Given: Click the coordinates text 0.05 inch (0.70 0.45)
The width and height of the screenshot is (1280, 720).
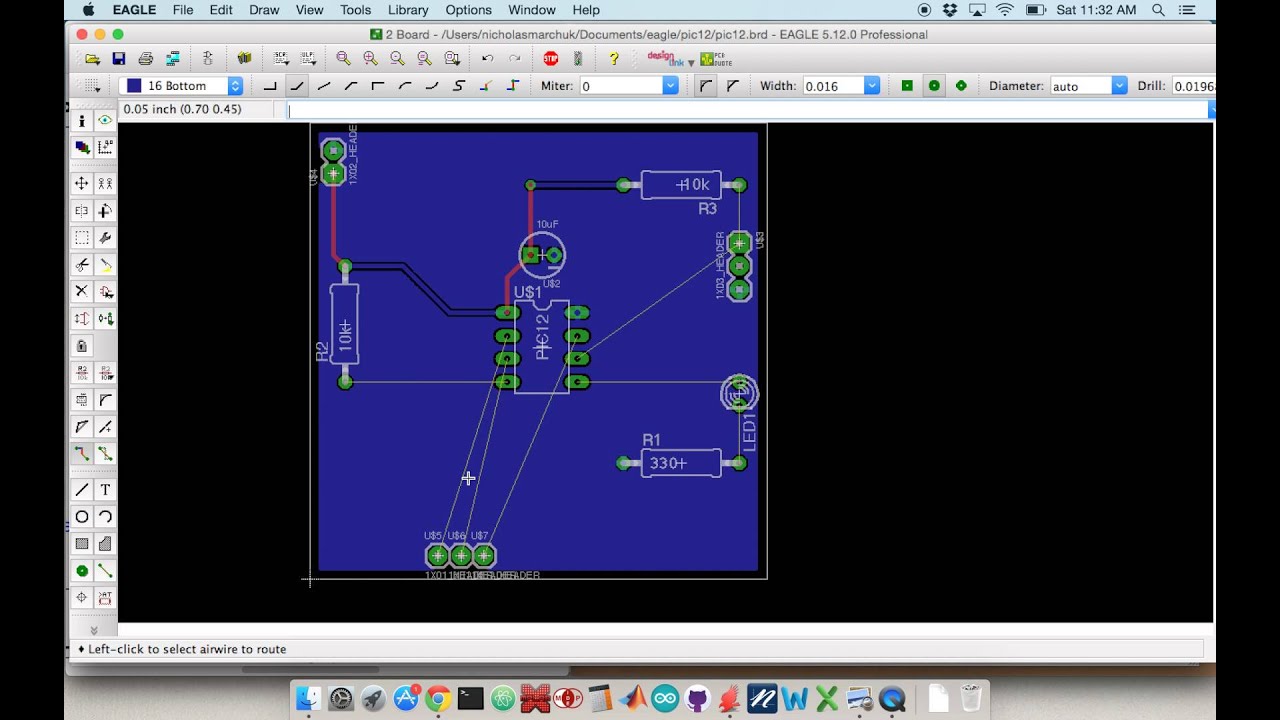Looking at the screenshot, I should pyautogui.click(x=182, y=109).
